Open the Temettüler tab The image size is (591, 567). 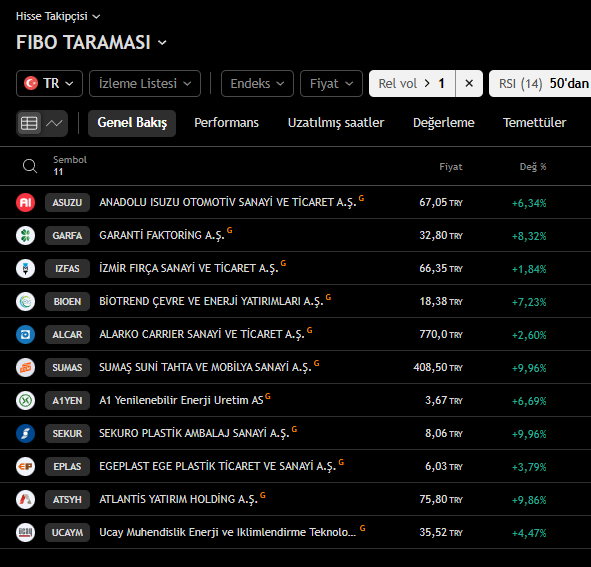[x=534, y=123]
